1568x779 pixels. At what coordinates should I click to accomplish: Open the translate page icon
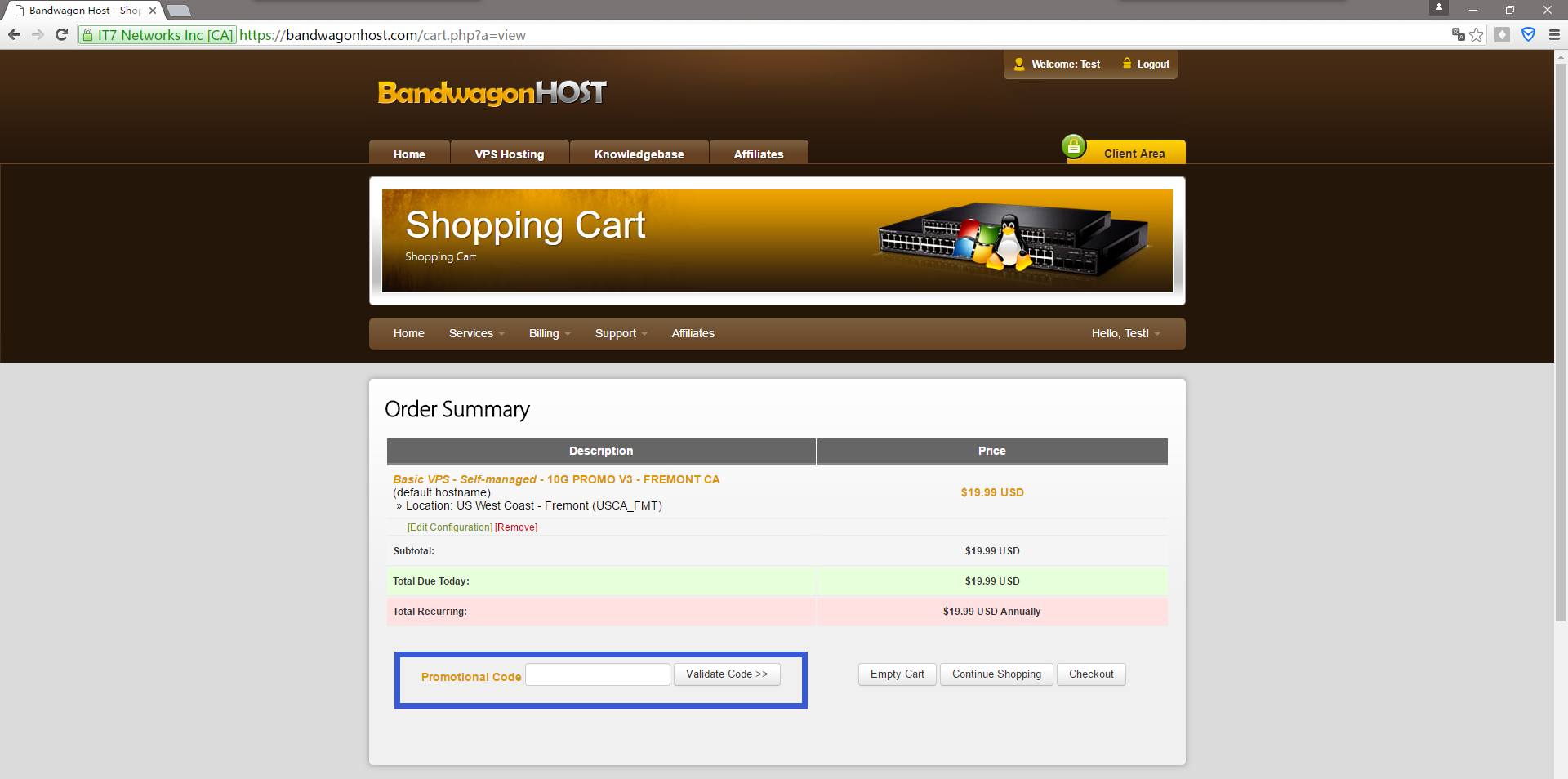(1458, 34)
